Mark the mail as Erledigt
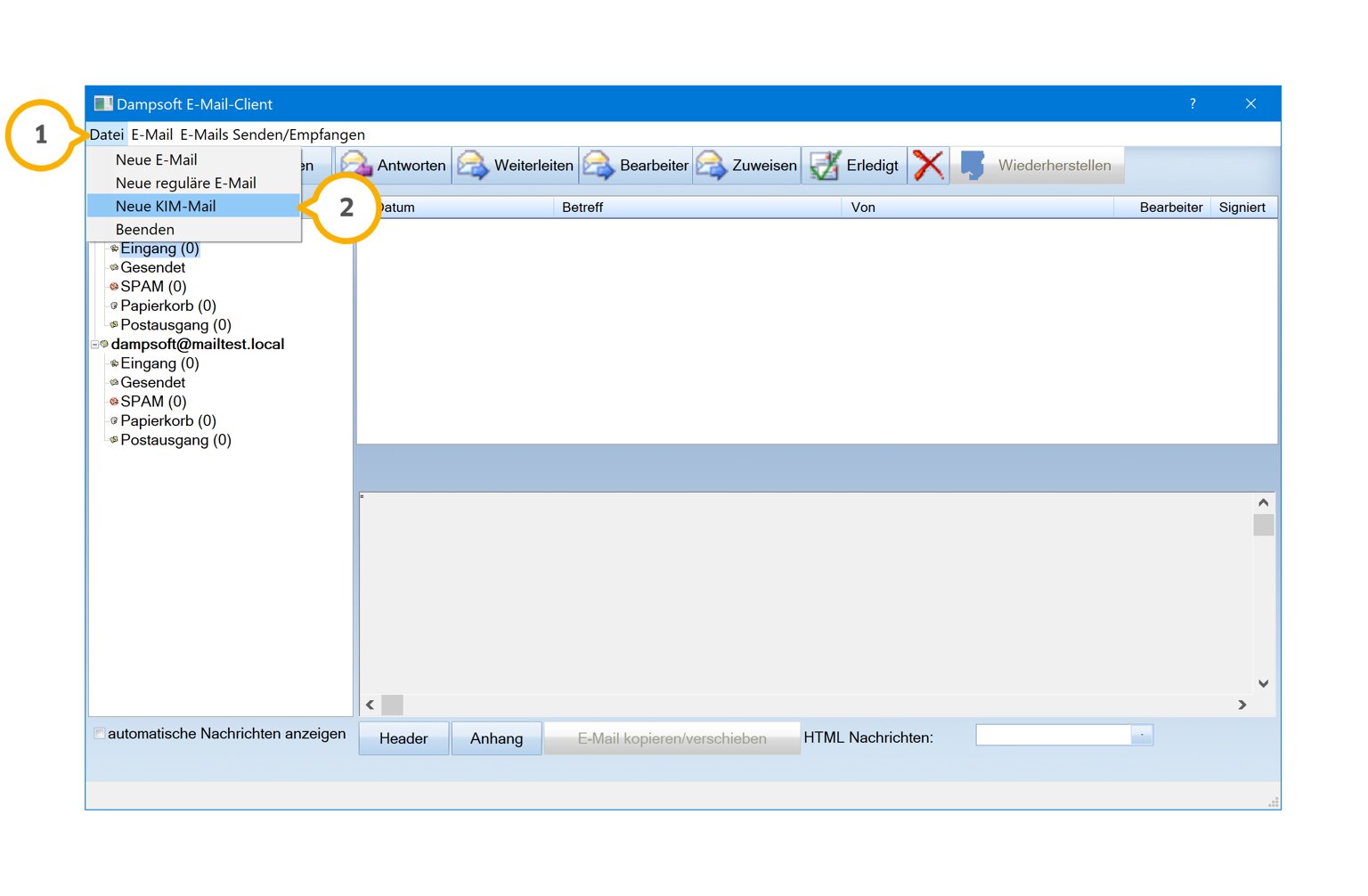1368x896 pixels. pyautogui.click(x=854, y=166)
